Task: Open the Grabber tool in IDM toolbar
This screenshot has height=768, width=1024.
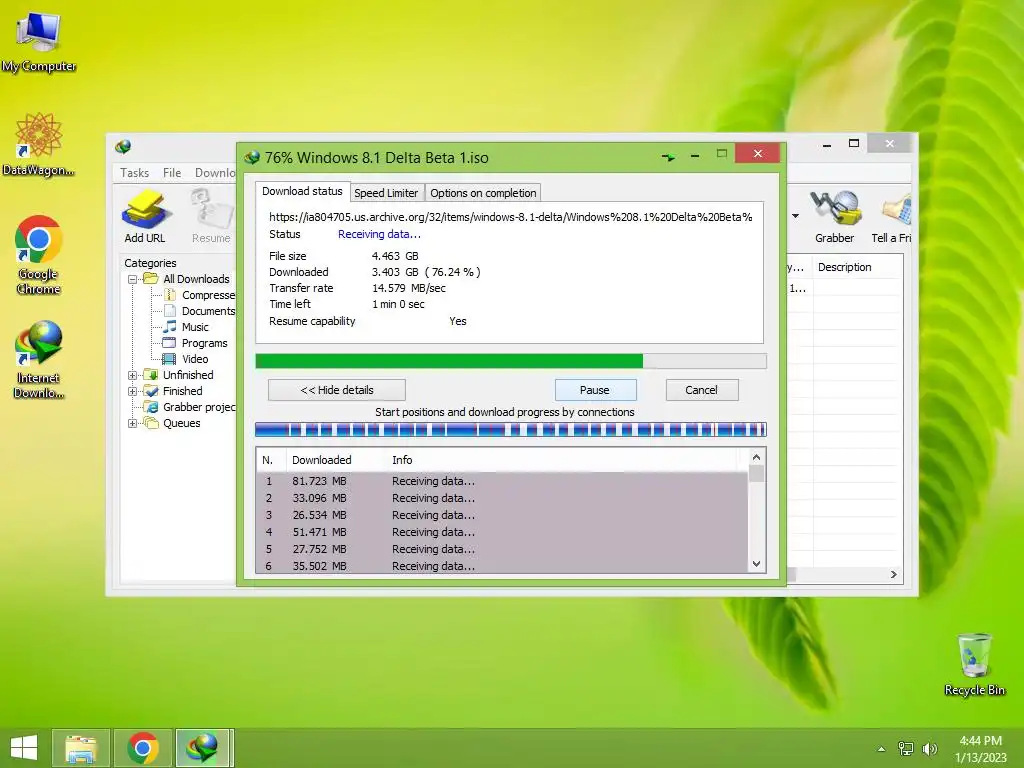Action: [835, 217]
